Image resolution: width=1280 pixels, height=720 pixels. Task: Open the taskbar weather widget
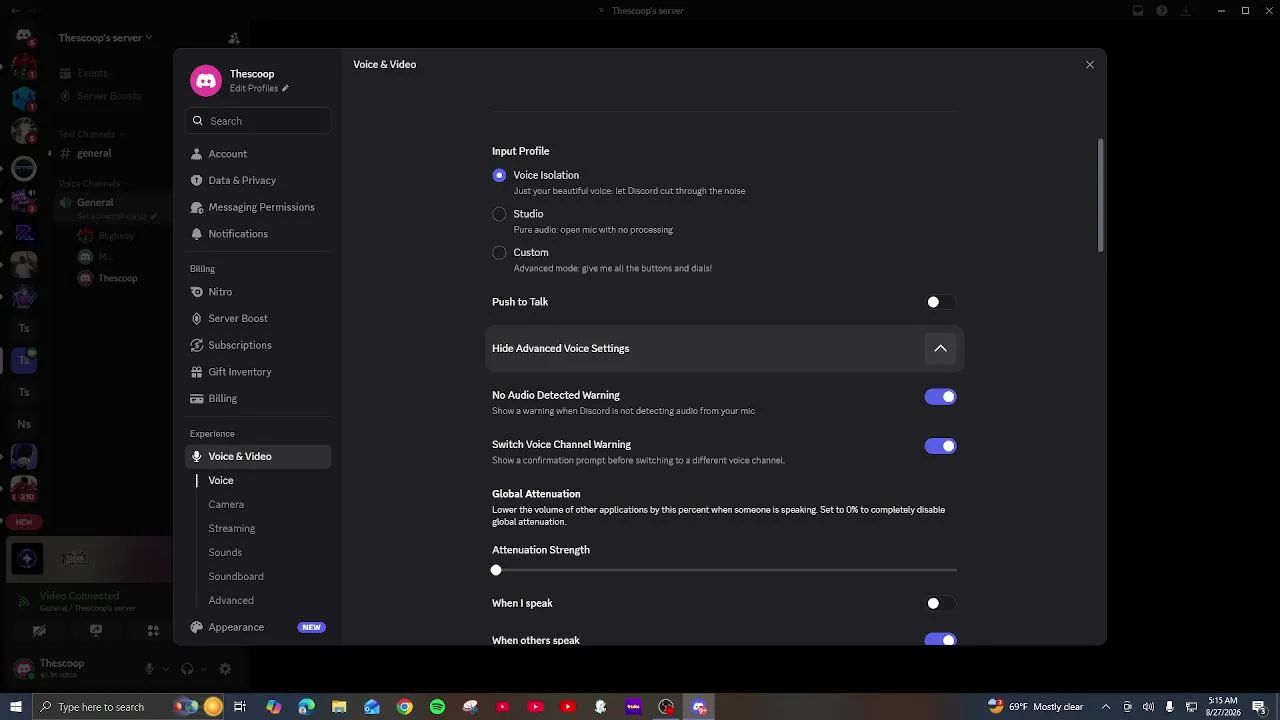click(1036, 707)
